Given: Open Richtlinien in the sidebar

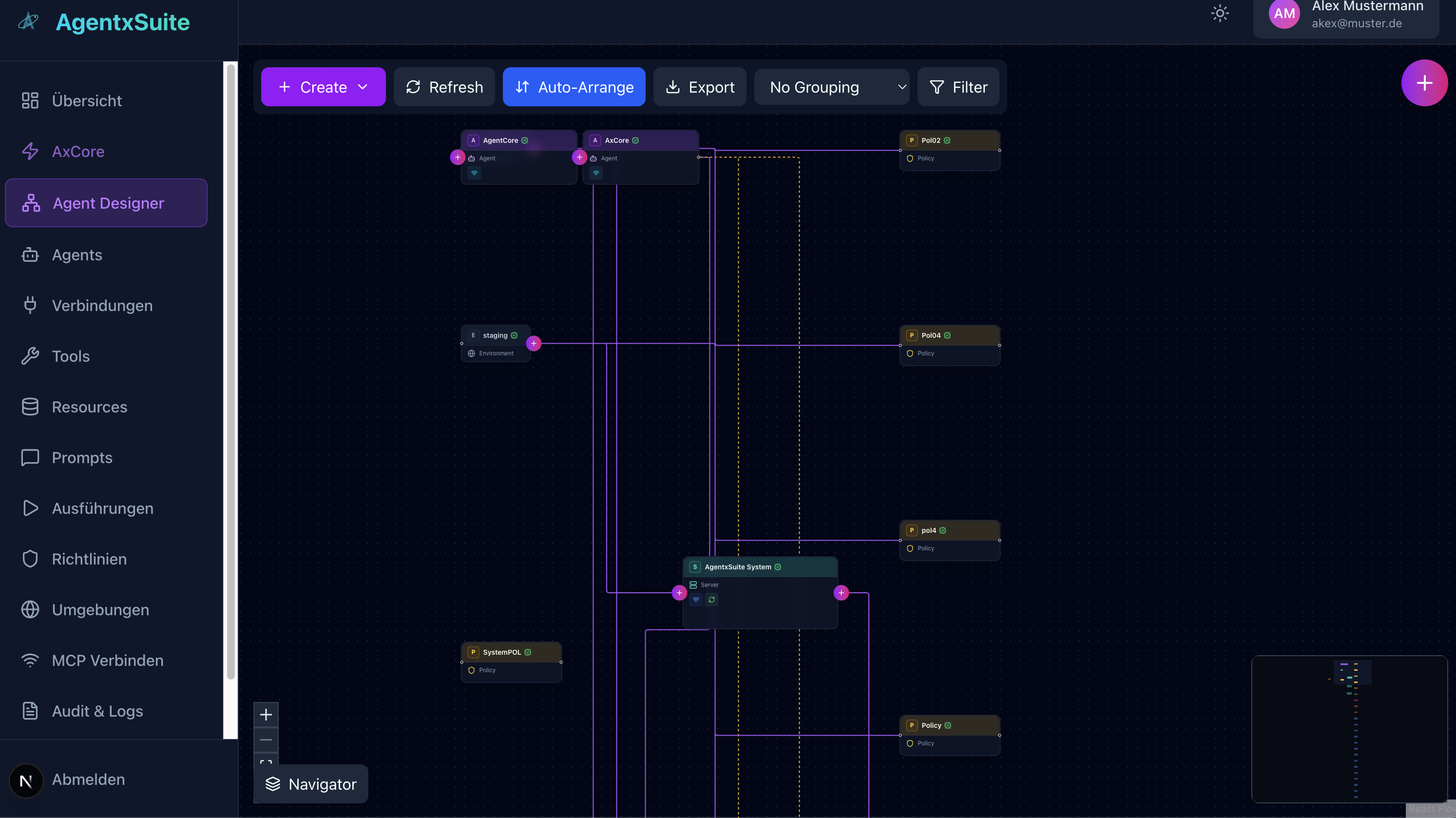Looking at the screenshot, I should (89, 559).
